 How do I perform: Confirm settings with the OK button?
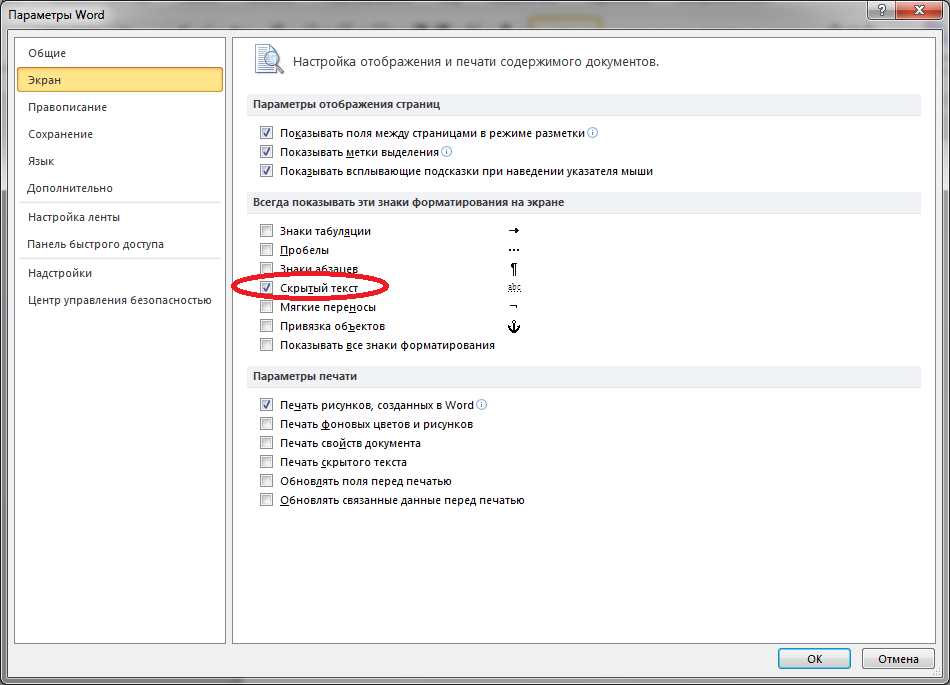coord(814,659)
